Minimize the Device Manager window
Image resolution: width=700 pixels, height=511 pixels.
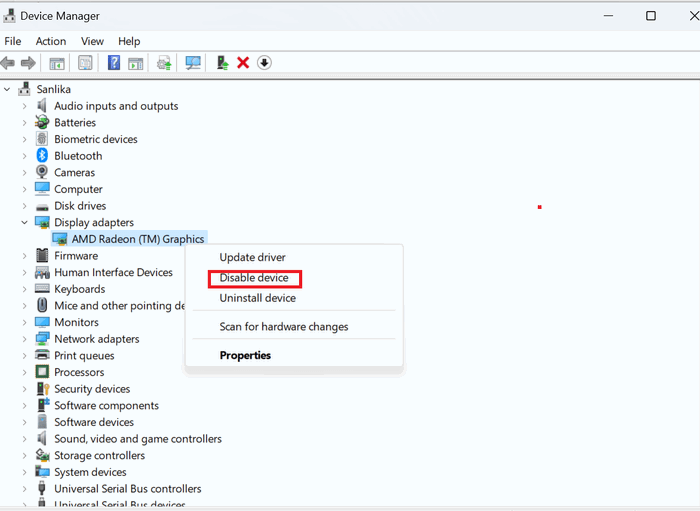click(x=608, y=16)
